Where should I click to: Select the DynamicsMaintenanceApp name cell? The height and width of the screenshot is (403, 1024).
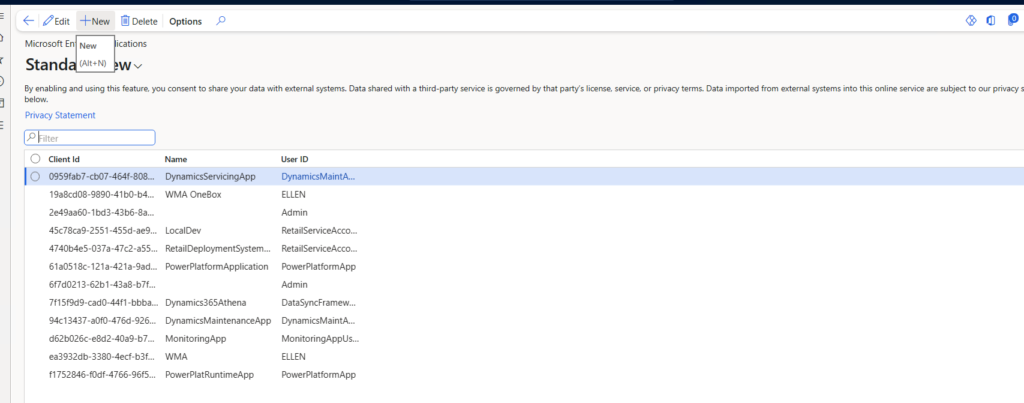tap(217, 321)
